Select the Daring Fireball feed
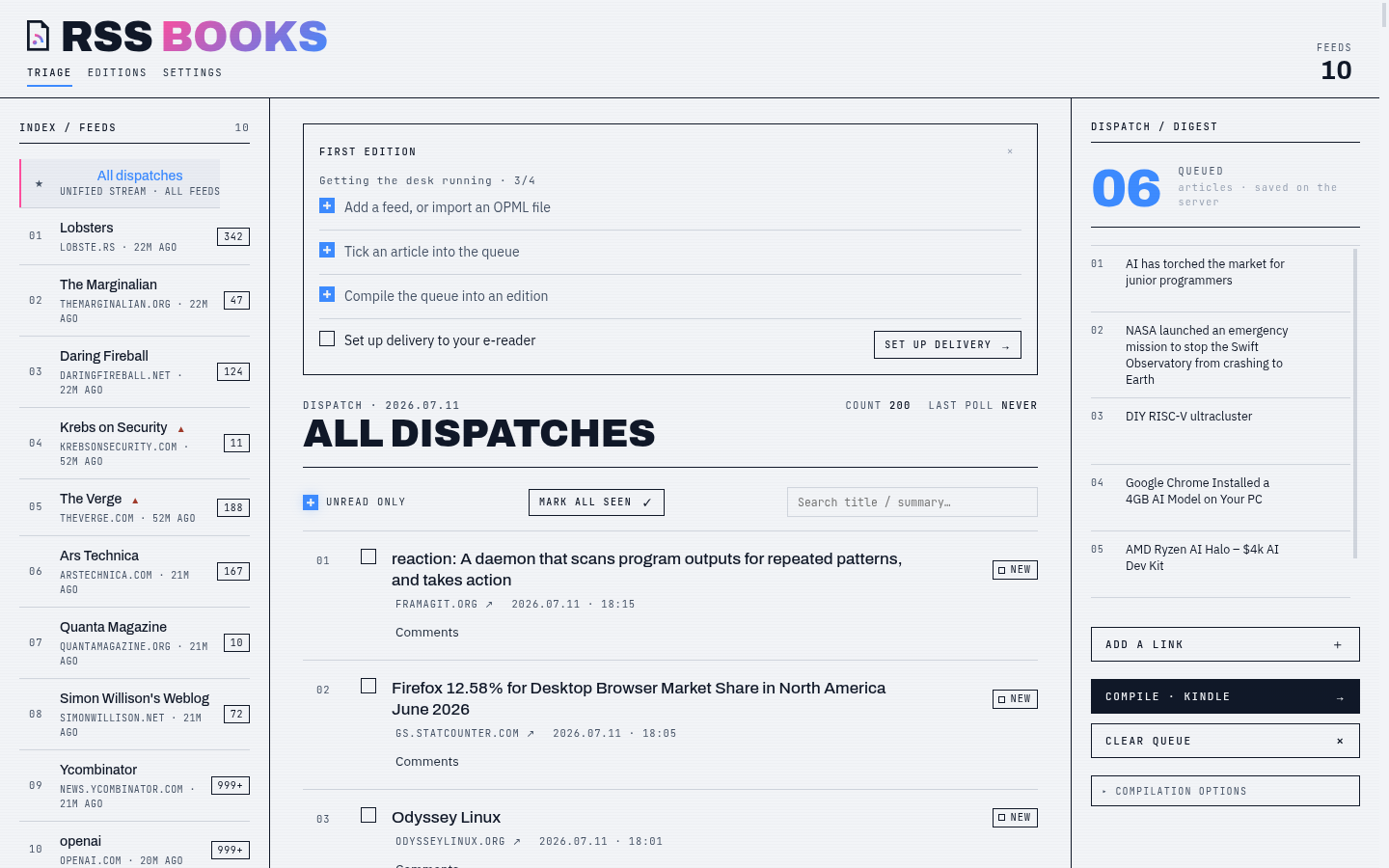1389x868 pixels. (134, 371)
